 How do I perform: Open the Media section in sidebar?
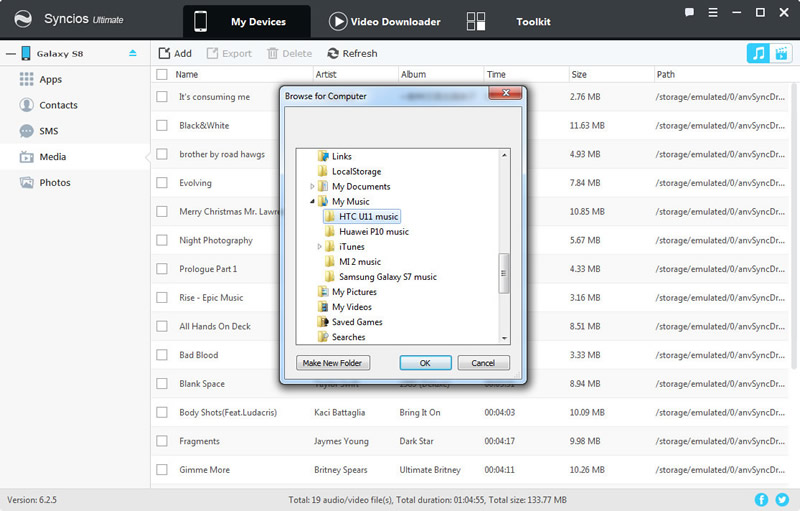[75, 157]
